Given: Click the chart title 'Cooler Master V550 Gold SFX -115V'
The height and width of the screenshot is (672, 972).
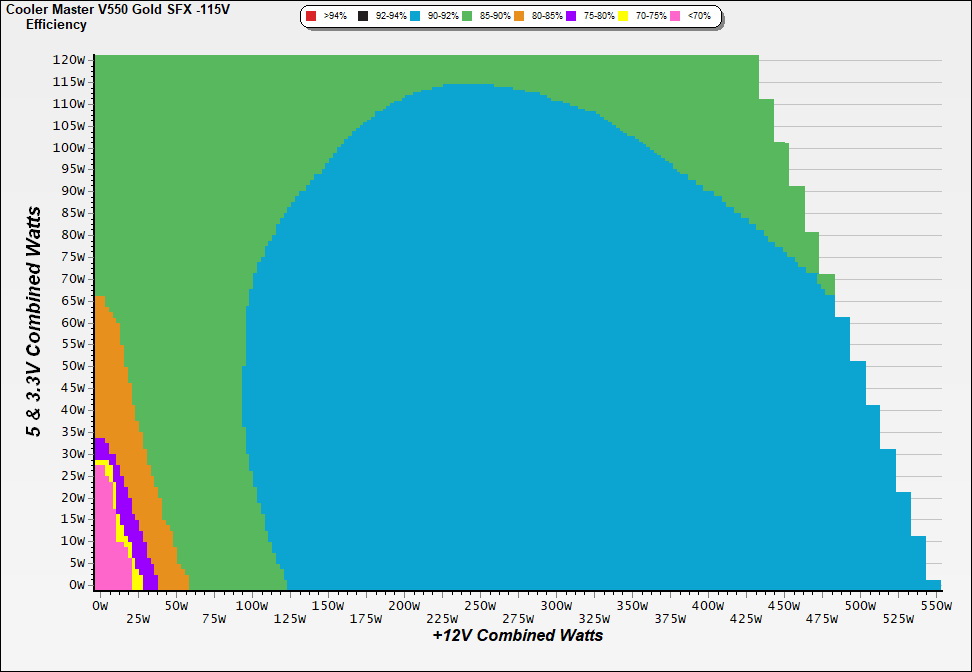Looking at the screenshot, I should point(112,9).
